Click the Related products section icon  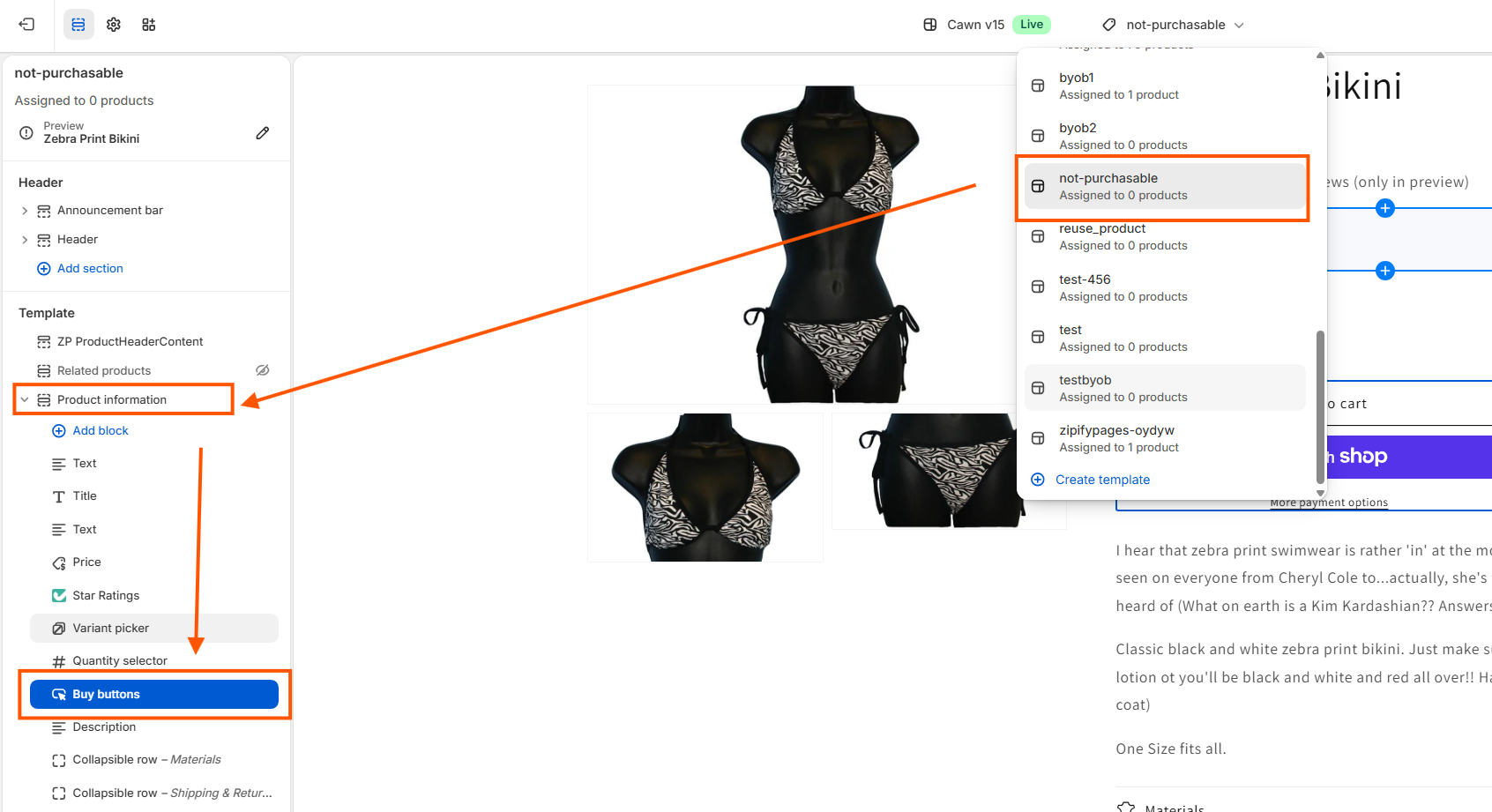click(x=43, y=371)
